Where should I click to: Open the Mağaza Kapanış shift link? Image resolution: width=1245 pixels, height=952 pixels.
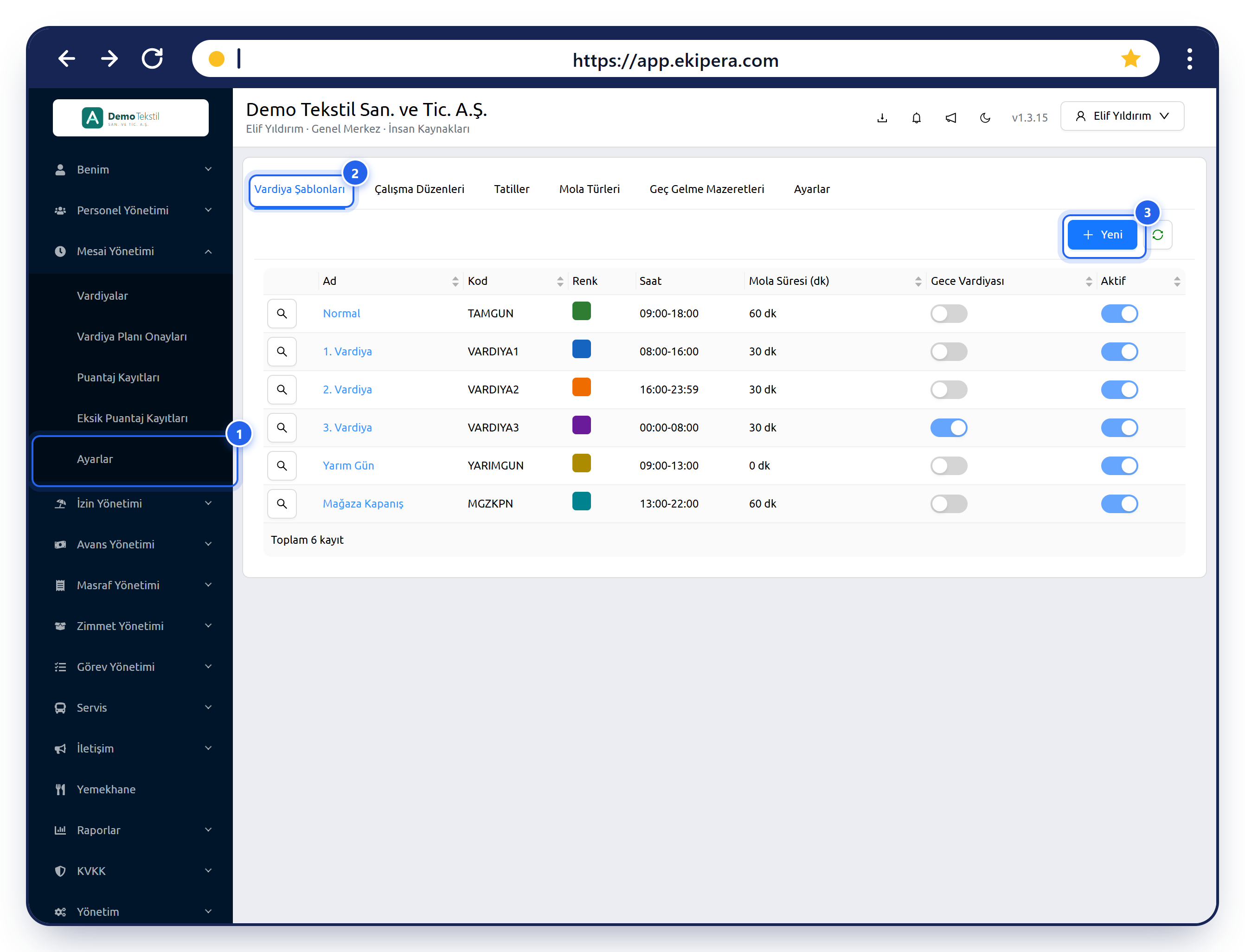[363, 503]
